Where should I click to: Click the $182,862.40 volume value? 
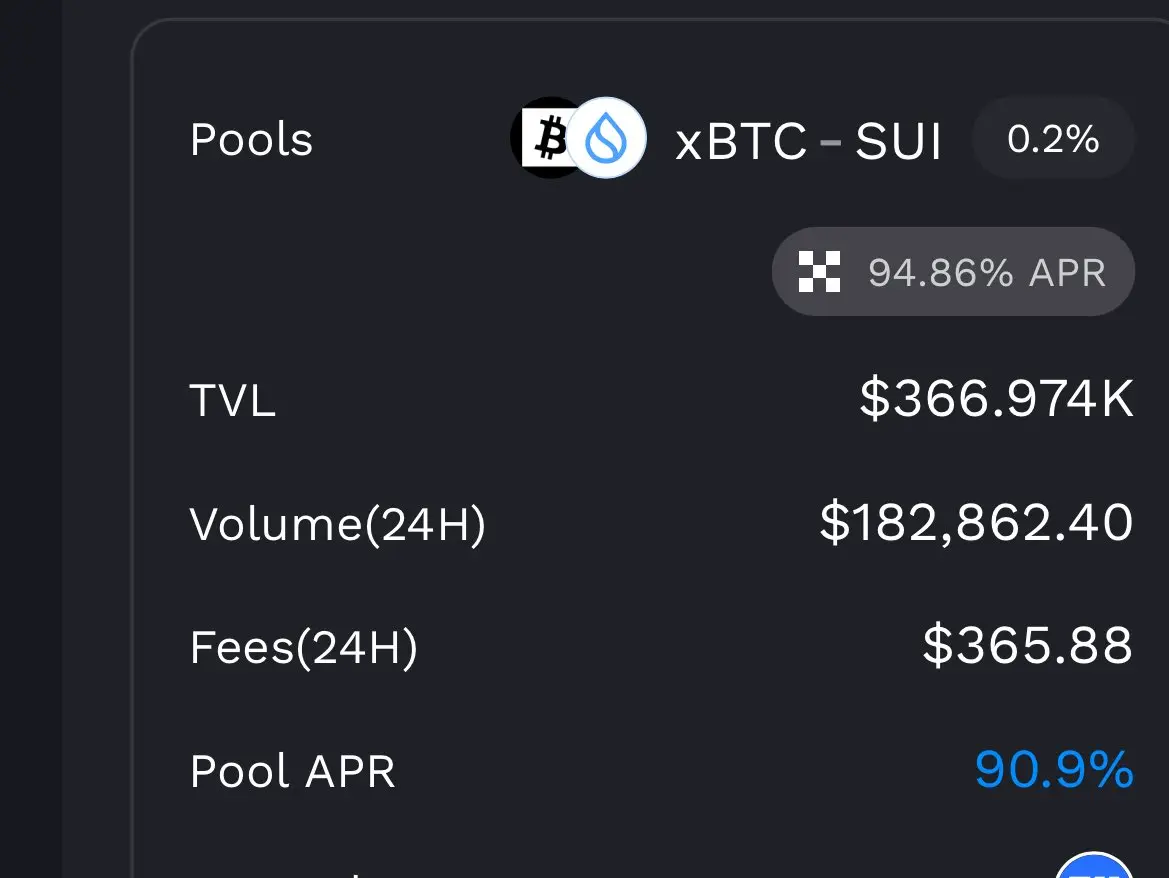977,522
